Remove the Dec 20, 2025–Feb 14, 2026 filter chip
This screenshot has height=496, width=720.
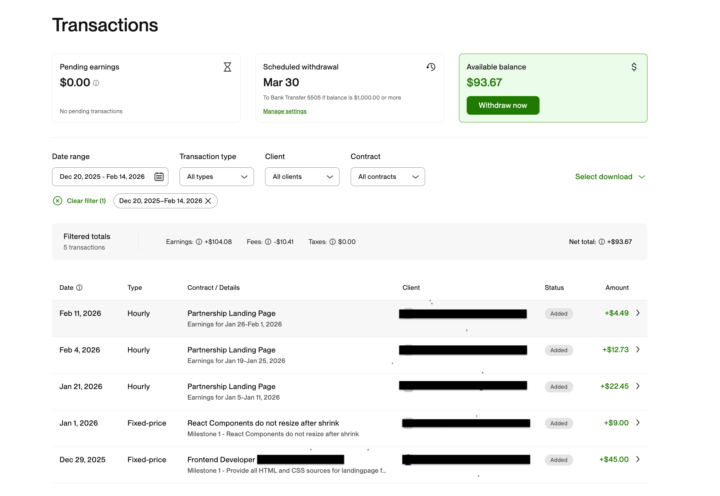[209, 201]
